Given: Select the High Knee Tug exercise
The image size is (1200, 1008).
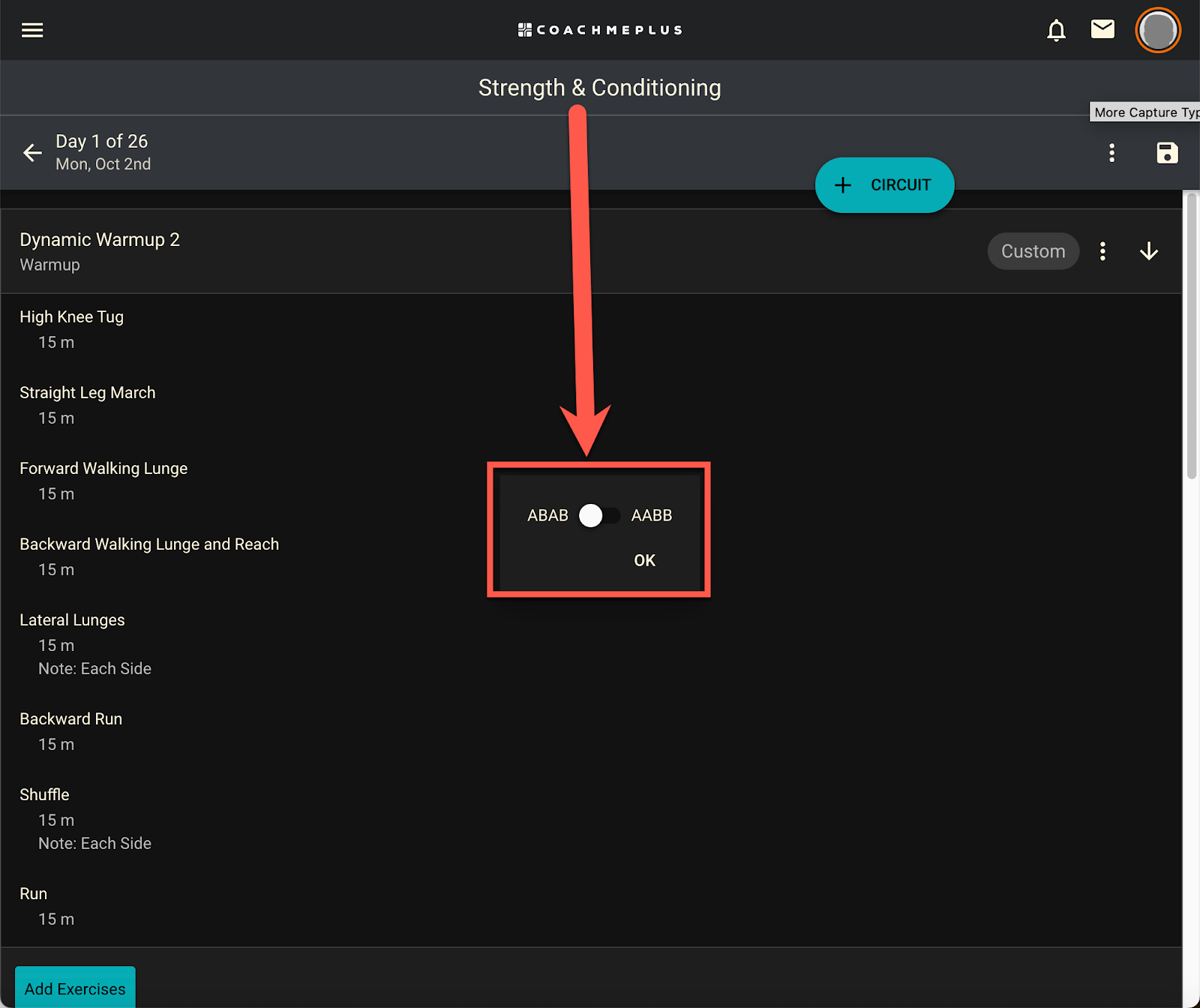Looking at the screenshot, I should 71,316.
